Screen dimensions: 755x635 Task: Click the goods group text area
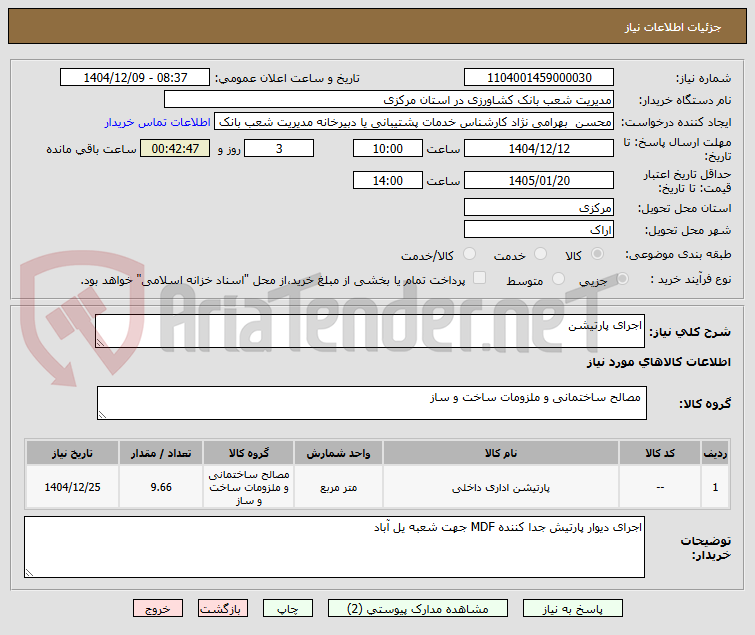372,403
